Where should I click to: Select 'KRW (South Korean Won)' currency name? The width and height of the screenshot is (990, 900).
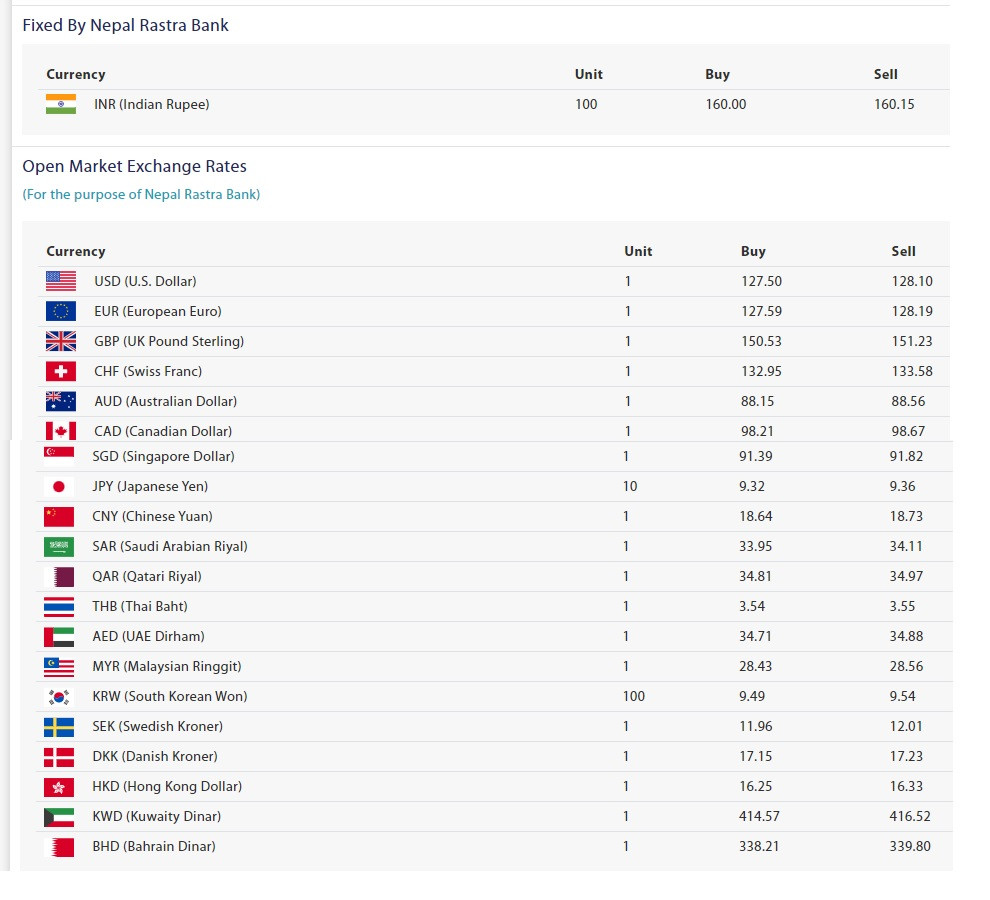pos(170,697)
